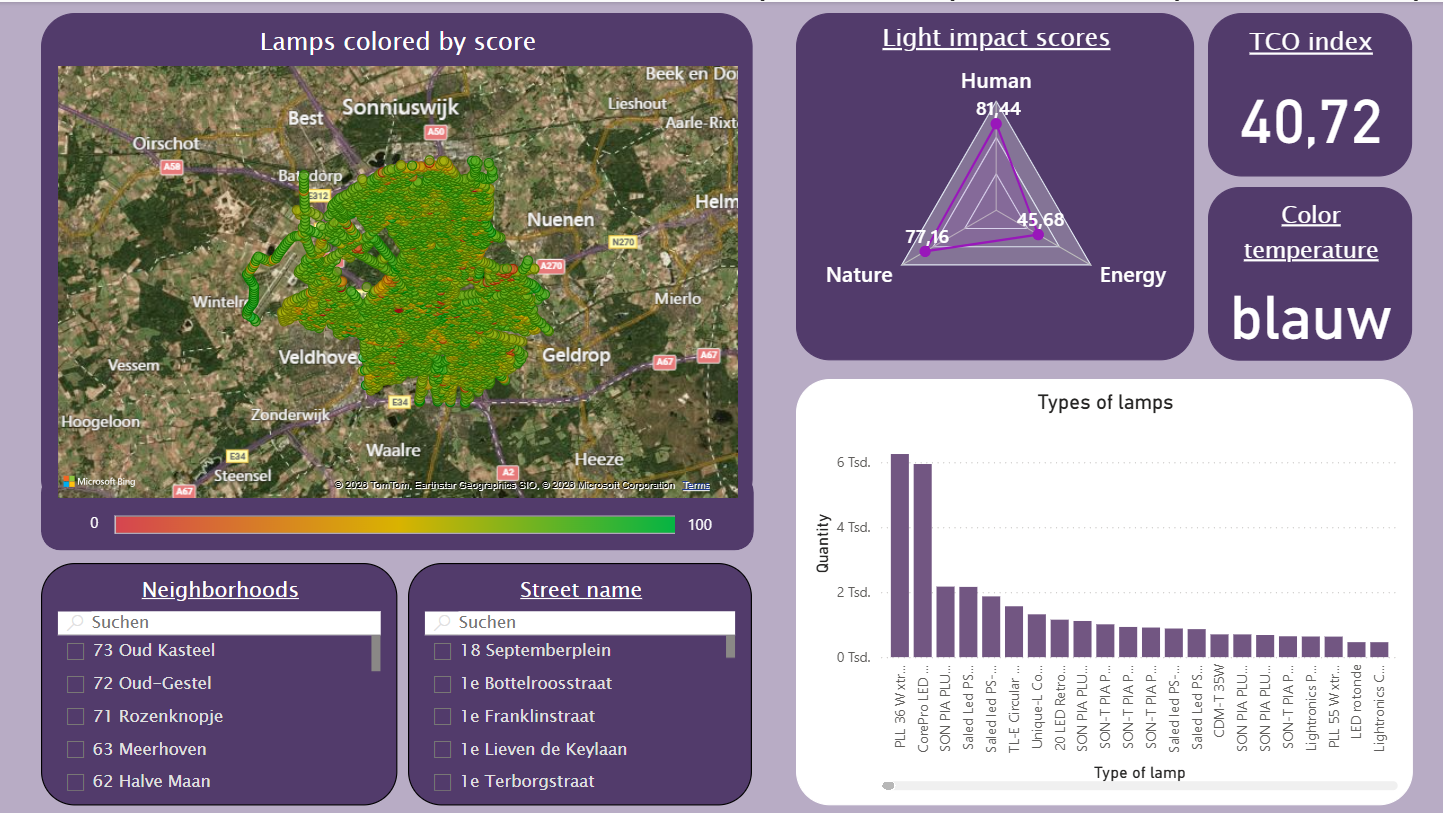Click the 0-100 score color gradient legend
Viewport: 1443px width, 813px height.
397,522
